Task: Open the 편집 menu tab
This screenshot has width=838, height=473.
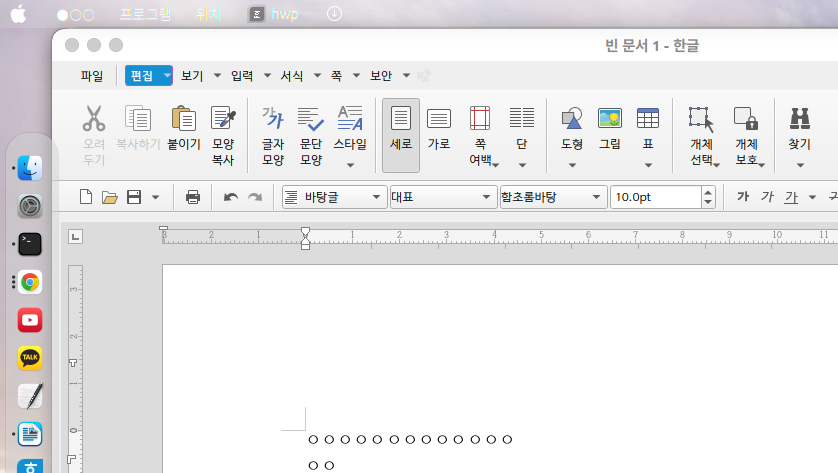Action: pos(142,76)
